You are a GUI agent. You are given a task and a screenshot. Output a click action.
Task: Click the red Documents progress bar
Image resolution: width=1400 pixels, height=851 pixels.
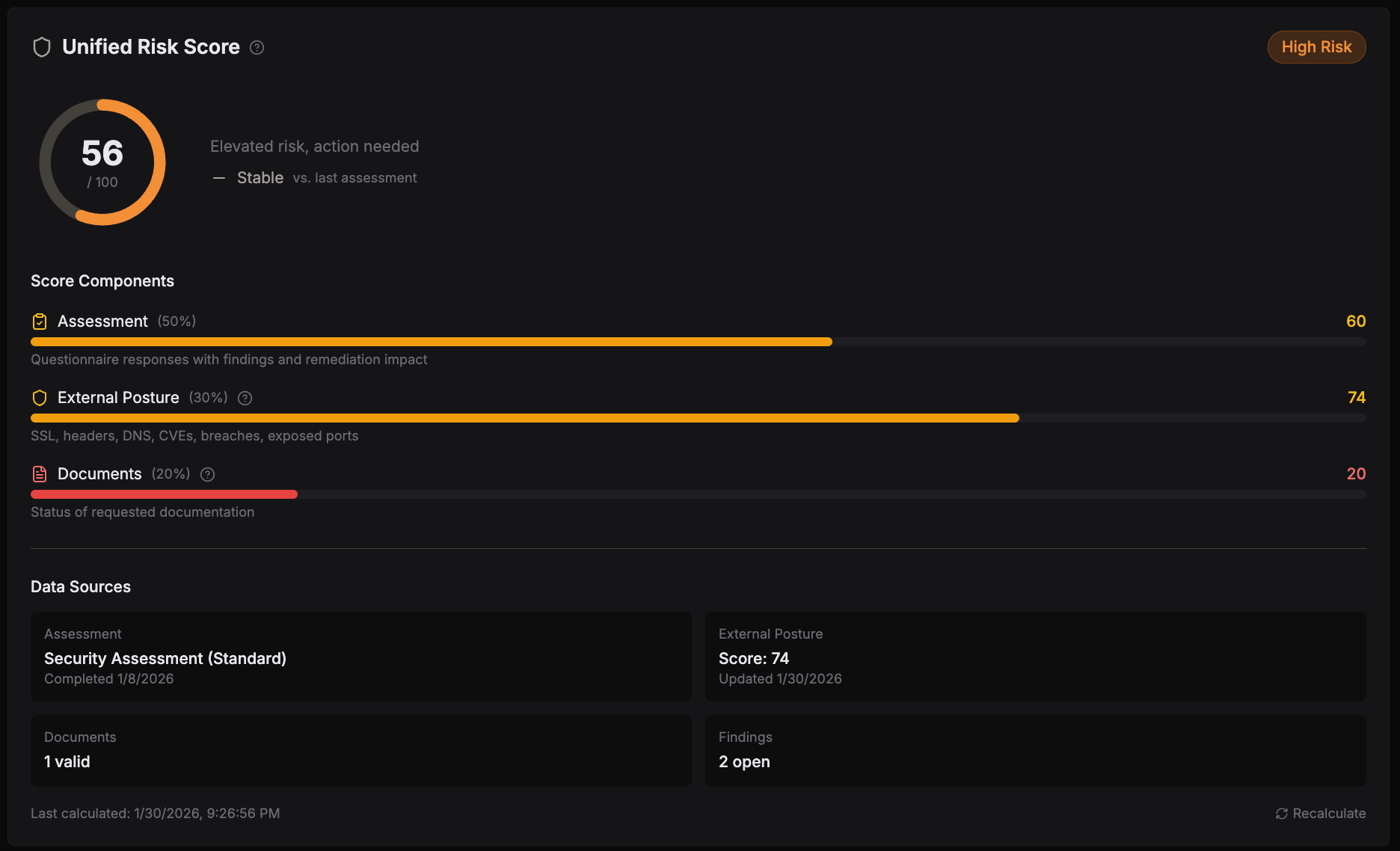(164, 494)
